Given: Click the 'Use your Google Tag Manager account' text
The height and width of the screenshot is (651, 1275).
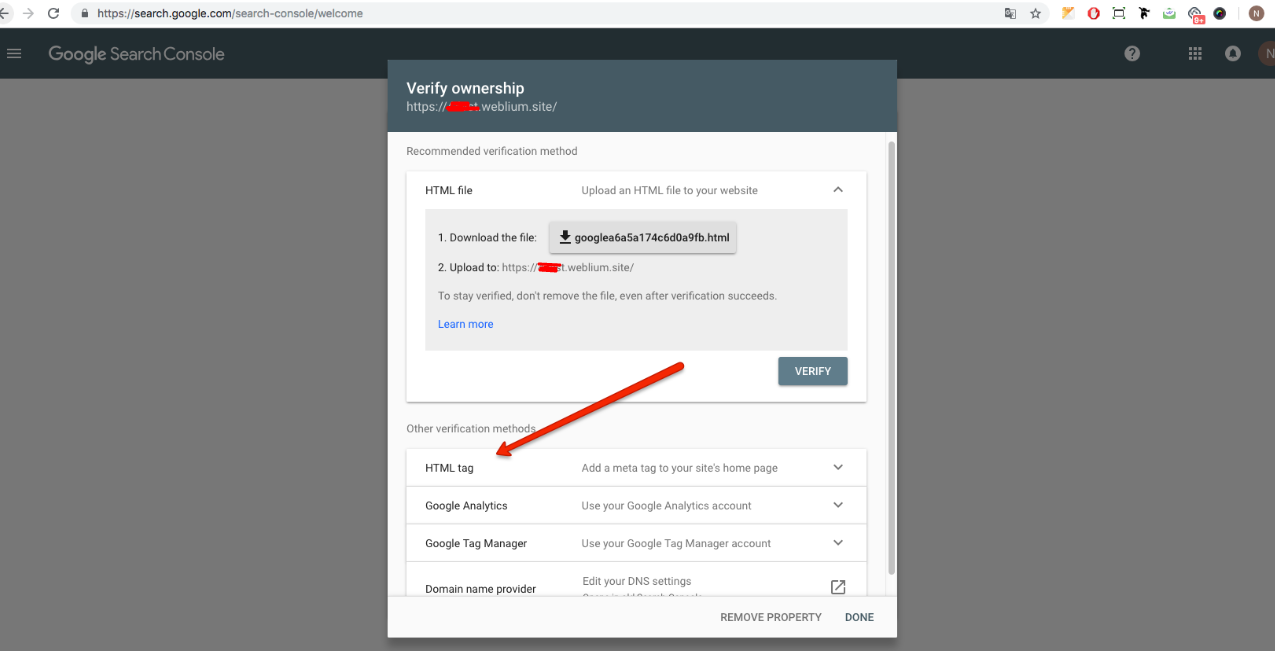Looking at the screenshot, I should pyautogui.click(x=676, y=543).
